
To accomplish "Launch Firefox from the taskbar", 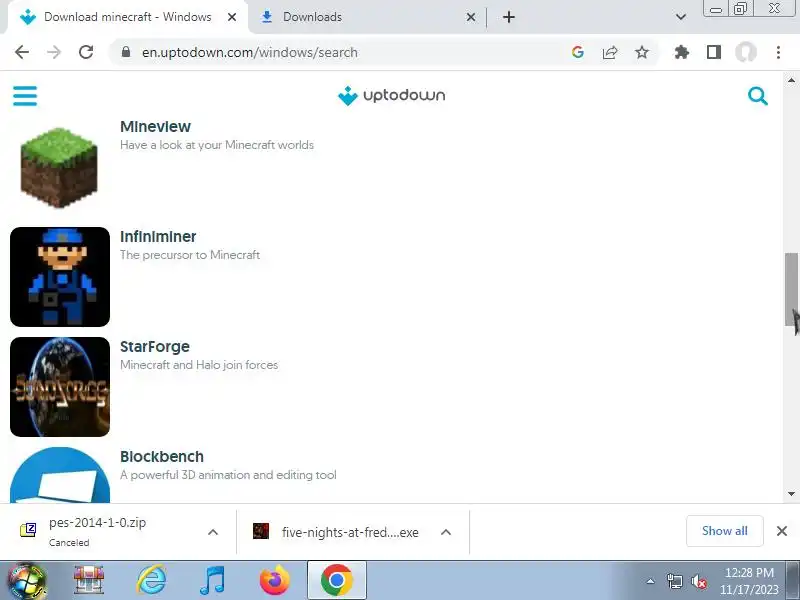I will (274, 581).
